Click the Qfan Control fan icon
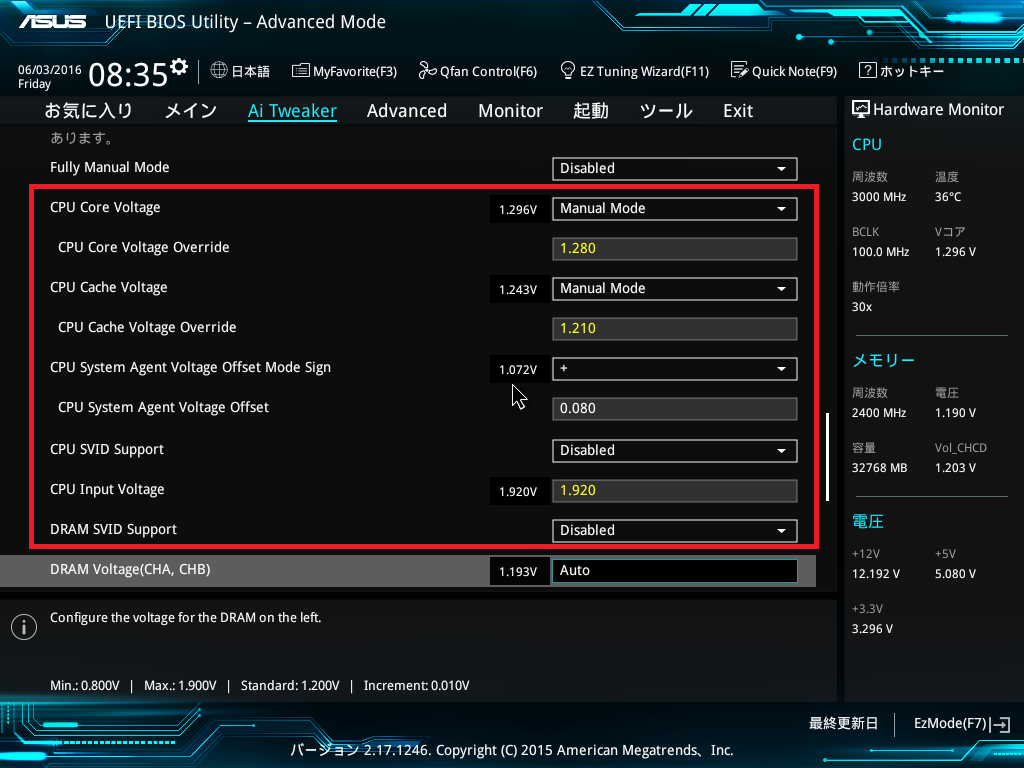This screenshot has width=1024, height=768. (427, 70)
